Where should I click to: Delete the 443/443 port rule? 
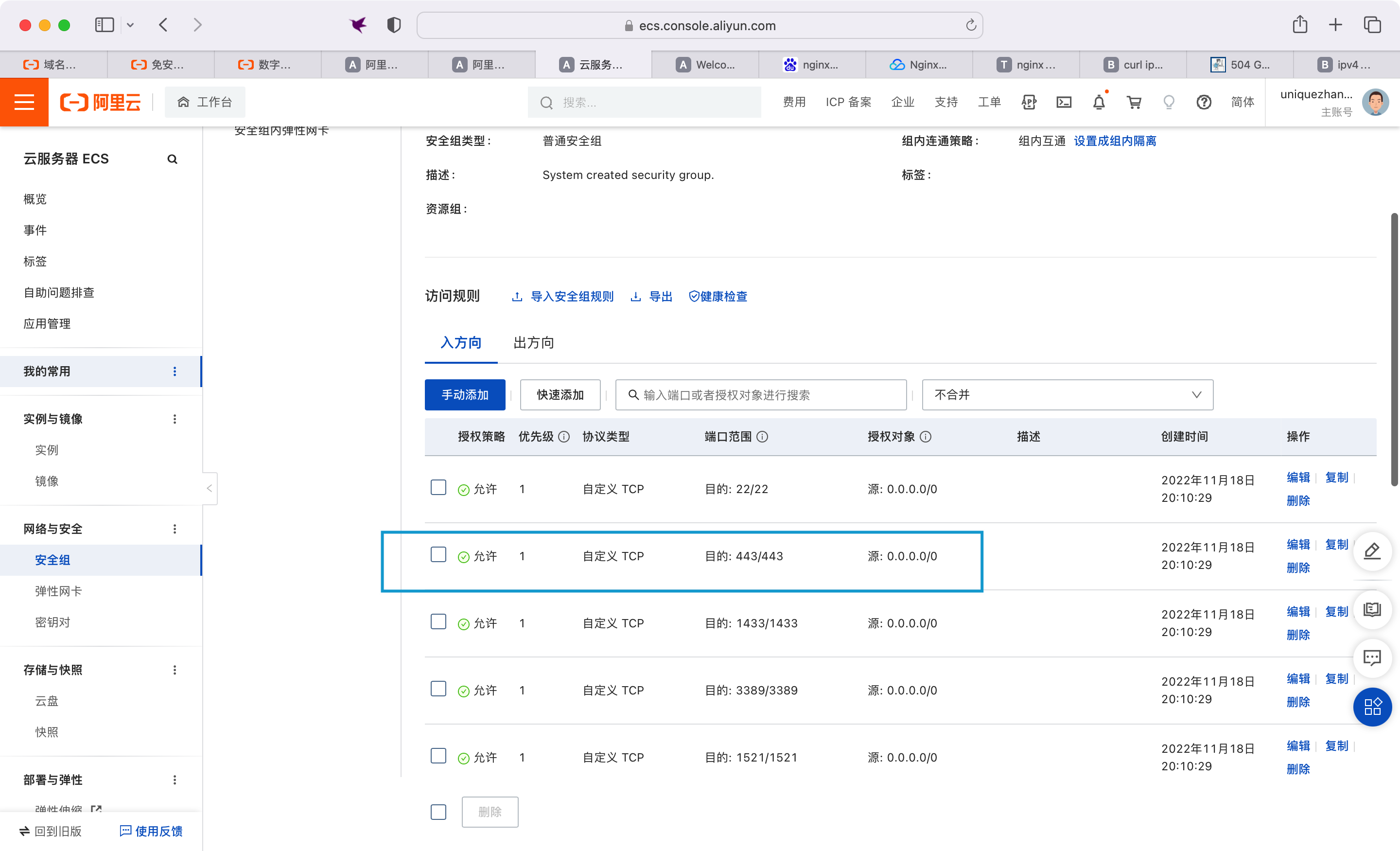[x=1298, y=568]
